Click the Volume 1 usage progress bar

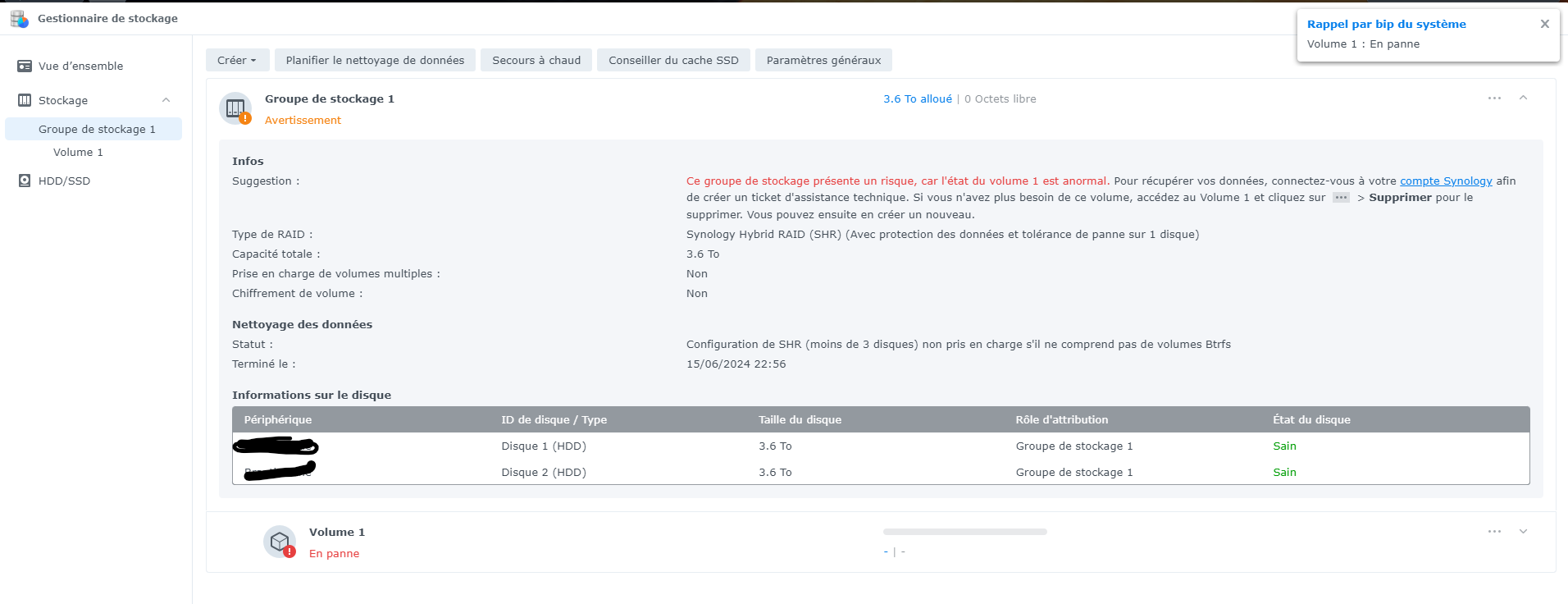tap(965, 532)
